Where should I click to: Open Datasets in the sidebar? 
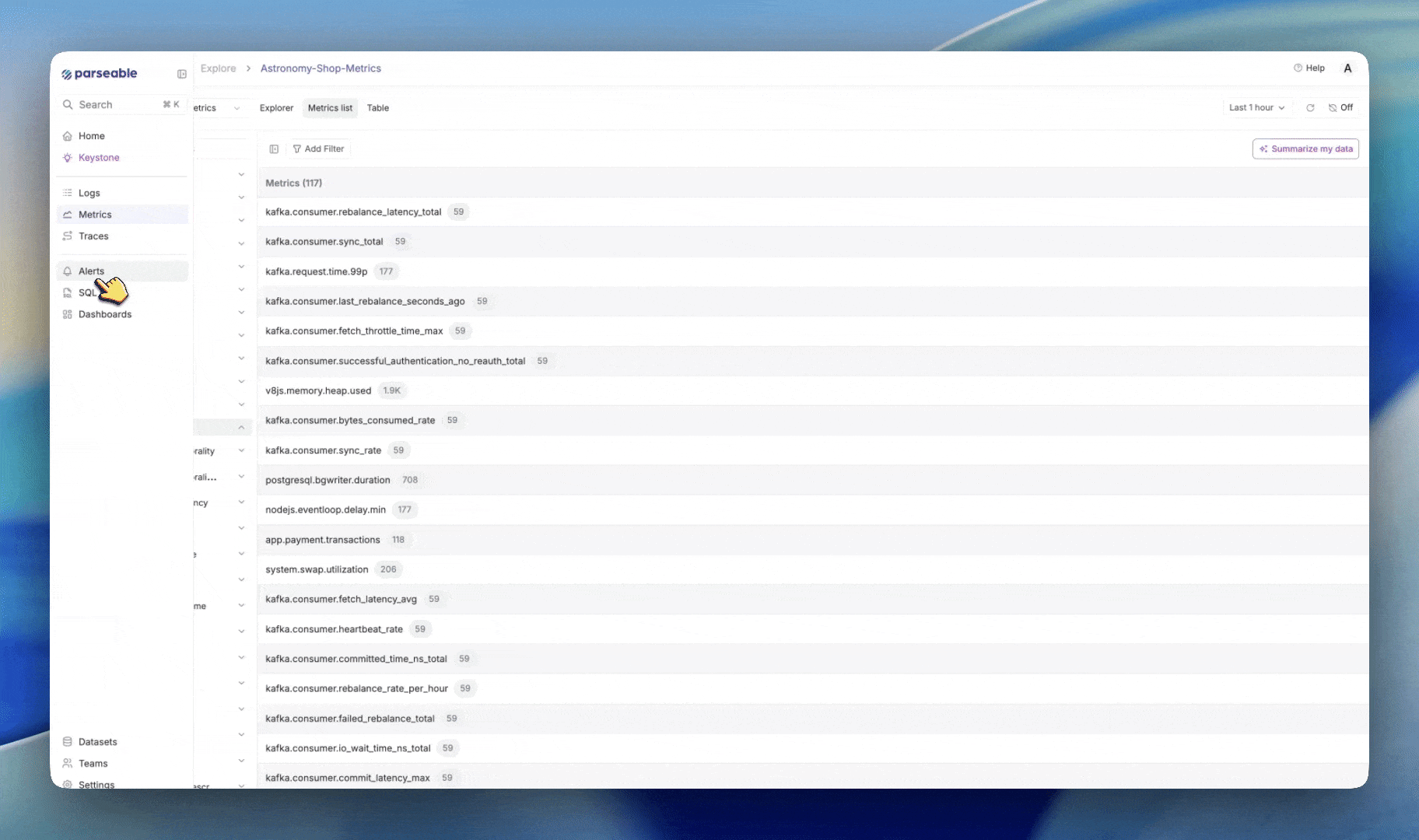point(97,742)
